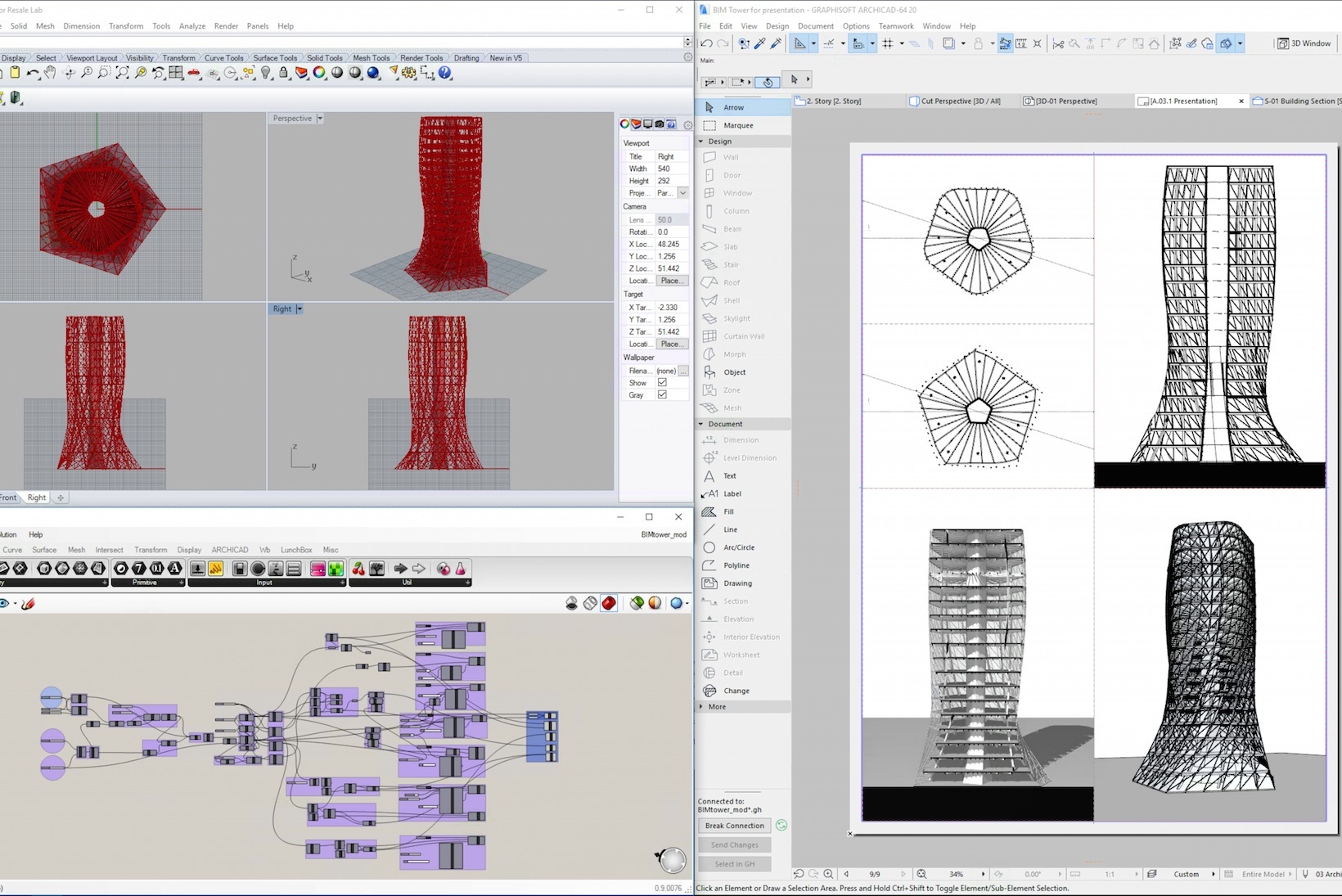Open the Right viewport title dropdown arrow

[299, 308]
